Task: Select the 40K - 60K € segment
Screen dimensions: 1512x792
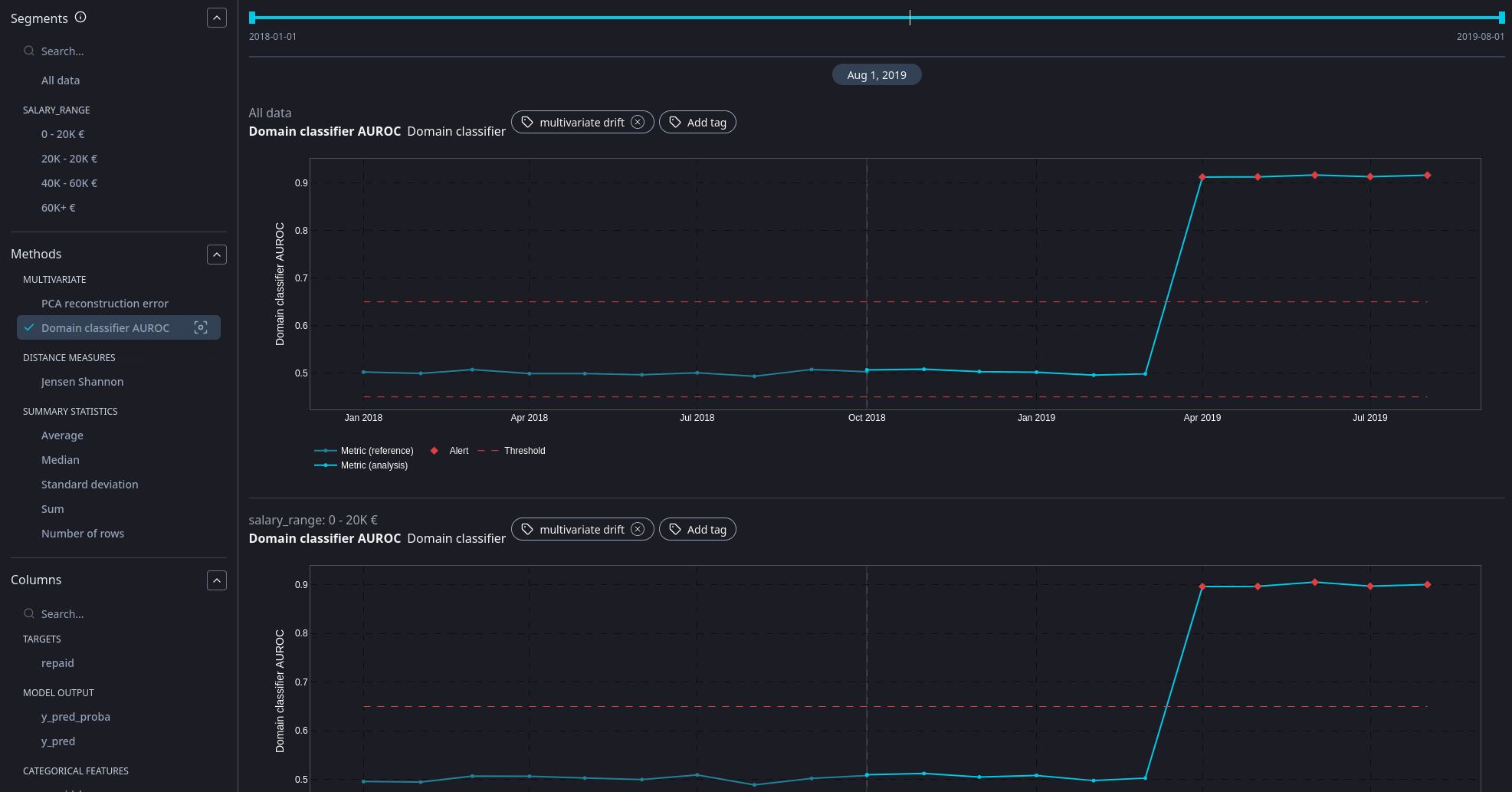Action: pos(69,183)
